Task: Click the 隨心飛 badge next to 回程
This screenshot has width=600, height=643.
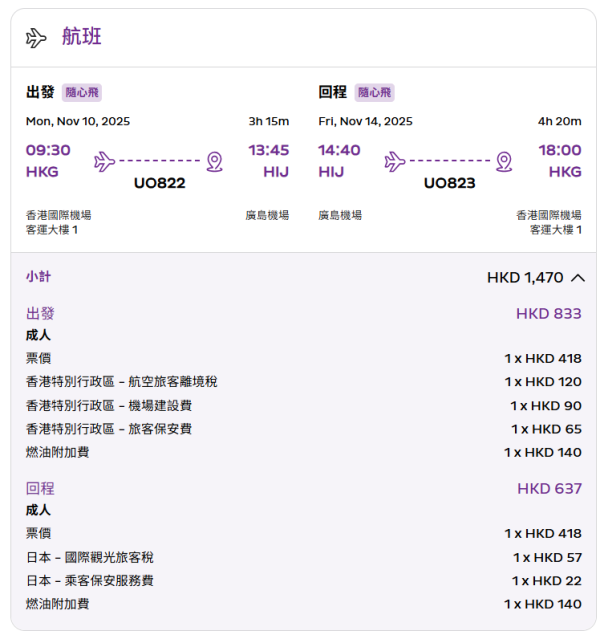Action: pos(374,92)
